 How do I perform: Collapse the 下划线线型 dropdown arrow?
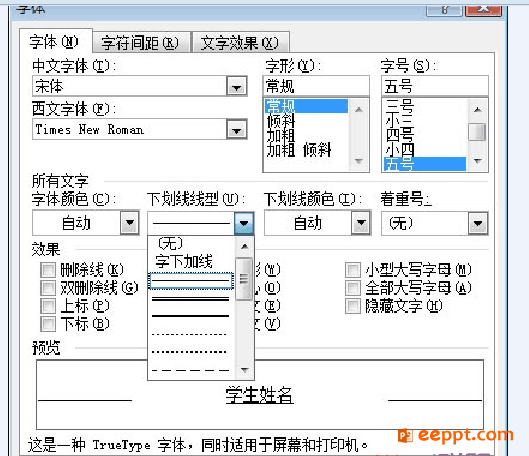coord(244,223)
